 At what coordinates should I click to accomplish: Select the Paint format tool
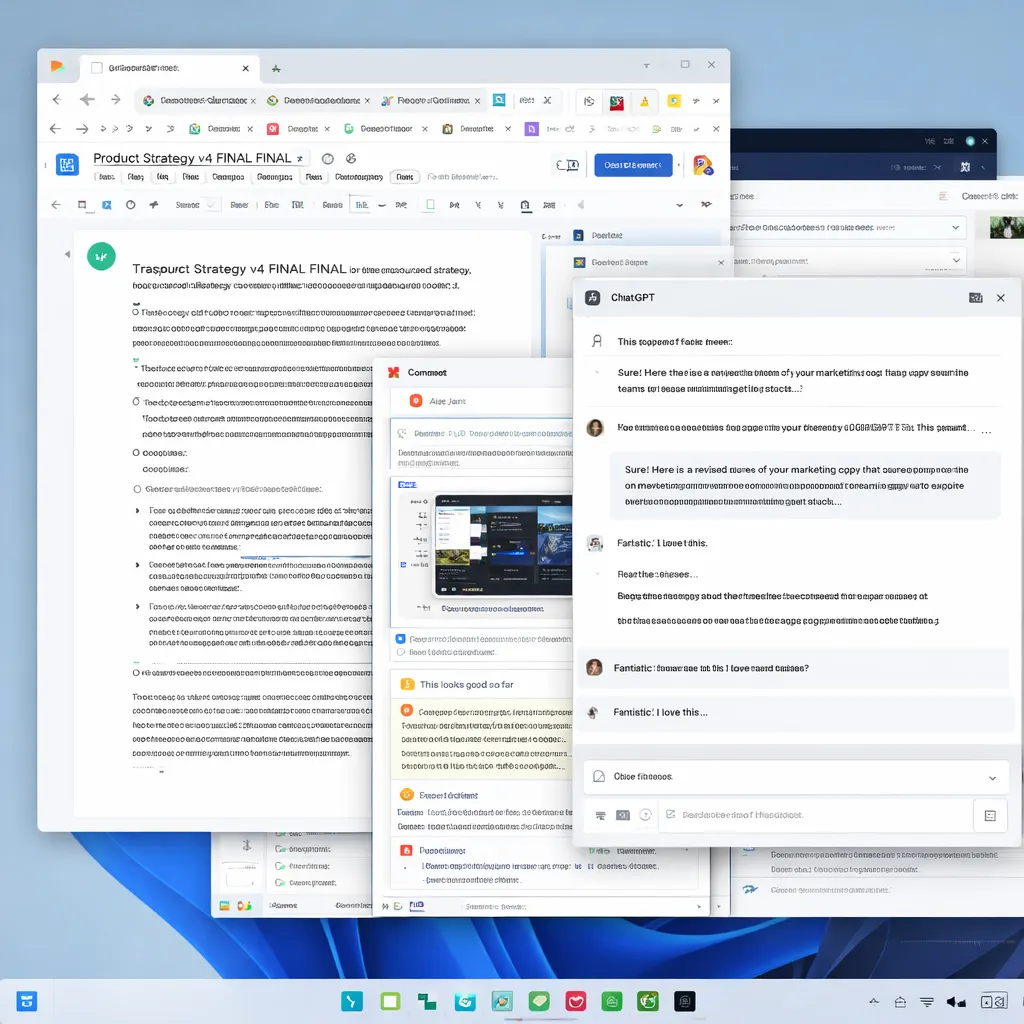(152, 205)
